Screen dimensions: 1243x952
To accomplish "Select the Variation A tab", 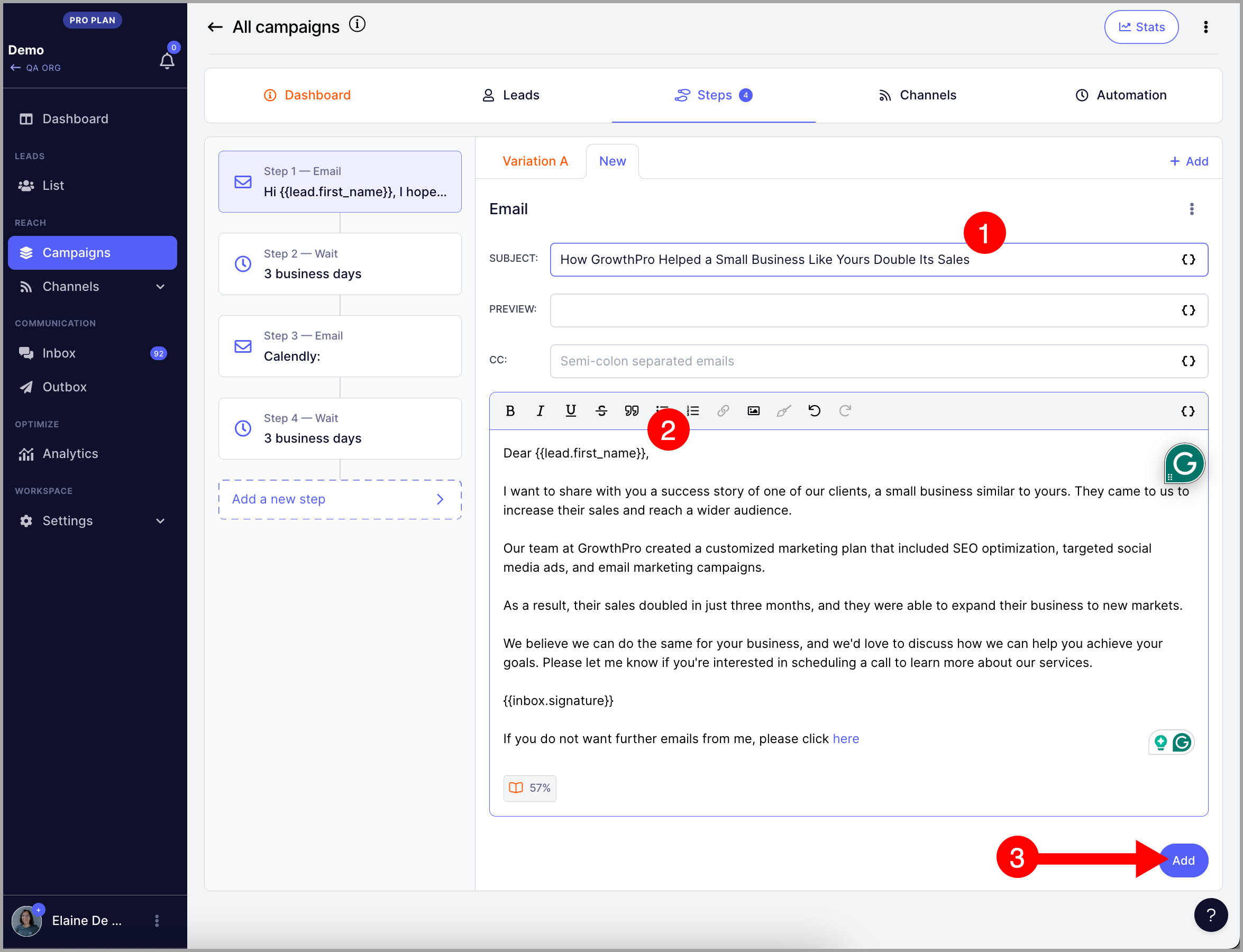I will (535, 161).
